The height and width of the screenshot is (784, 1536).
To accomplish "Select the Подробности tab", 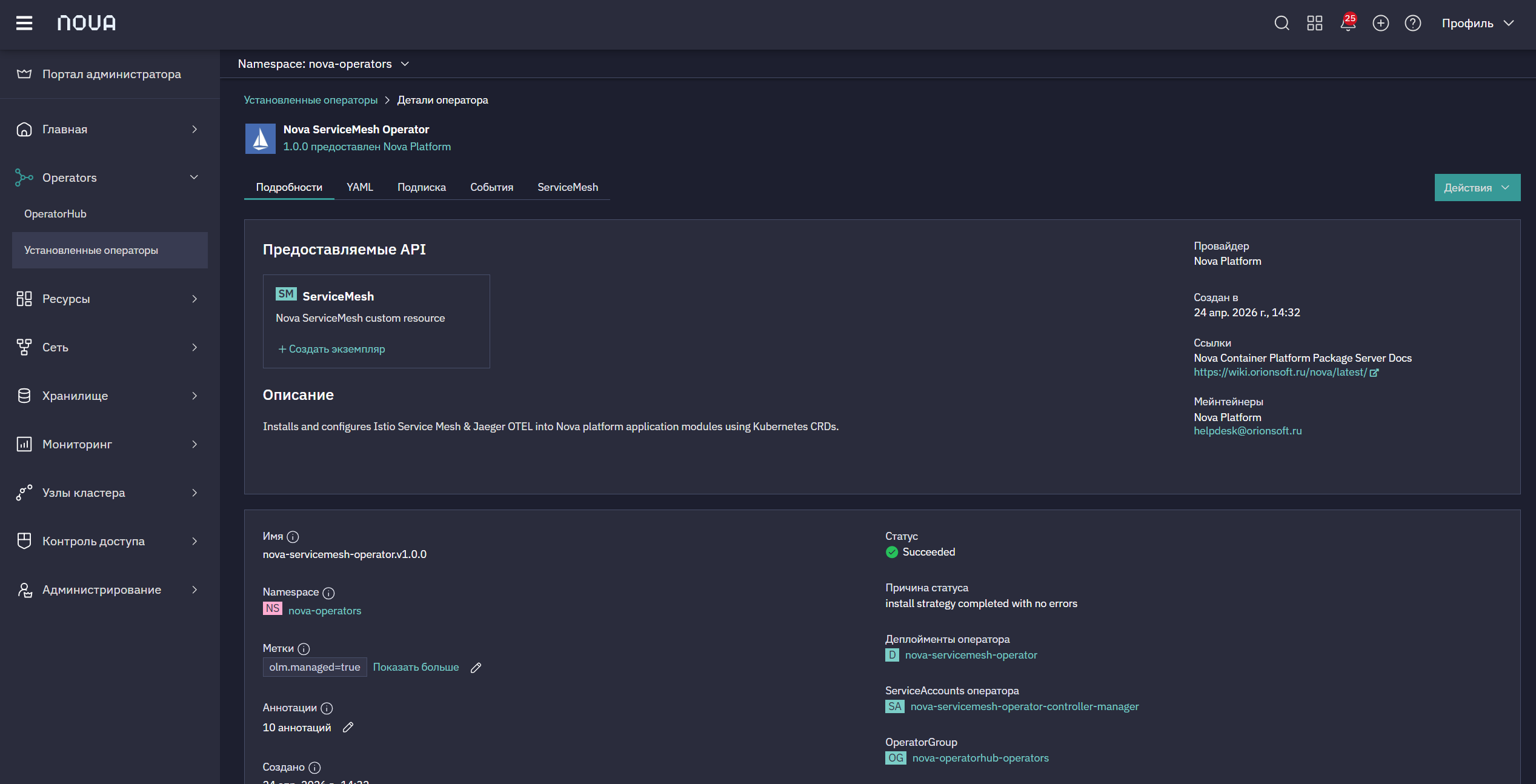I will tap(289, 187).
